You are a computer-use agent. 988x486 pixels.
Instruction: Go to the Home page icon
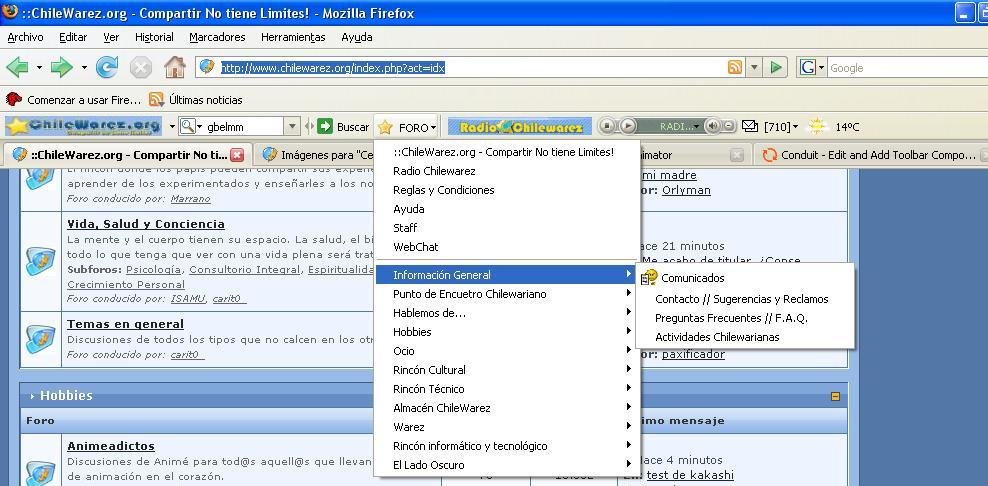[x=175, y=67]
